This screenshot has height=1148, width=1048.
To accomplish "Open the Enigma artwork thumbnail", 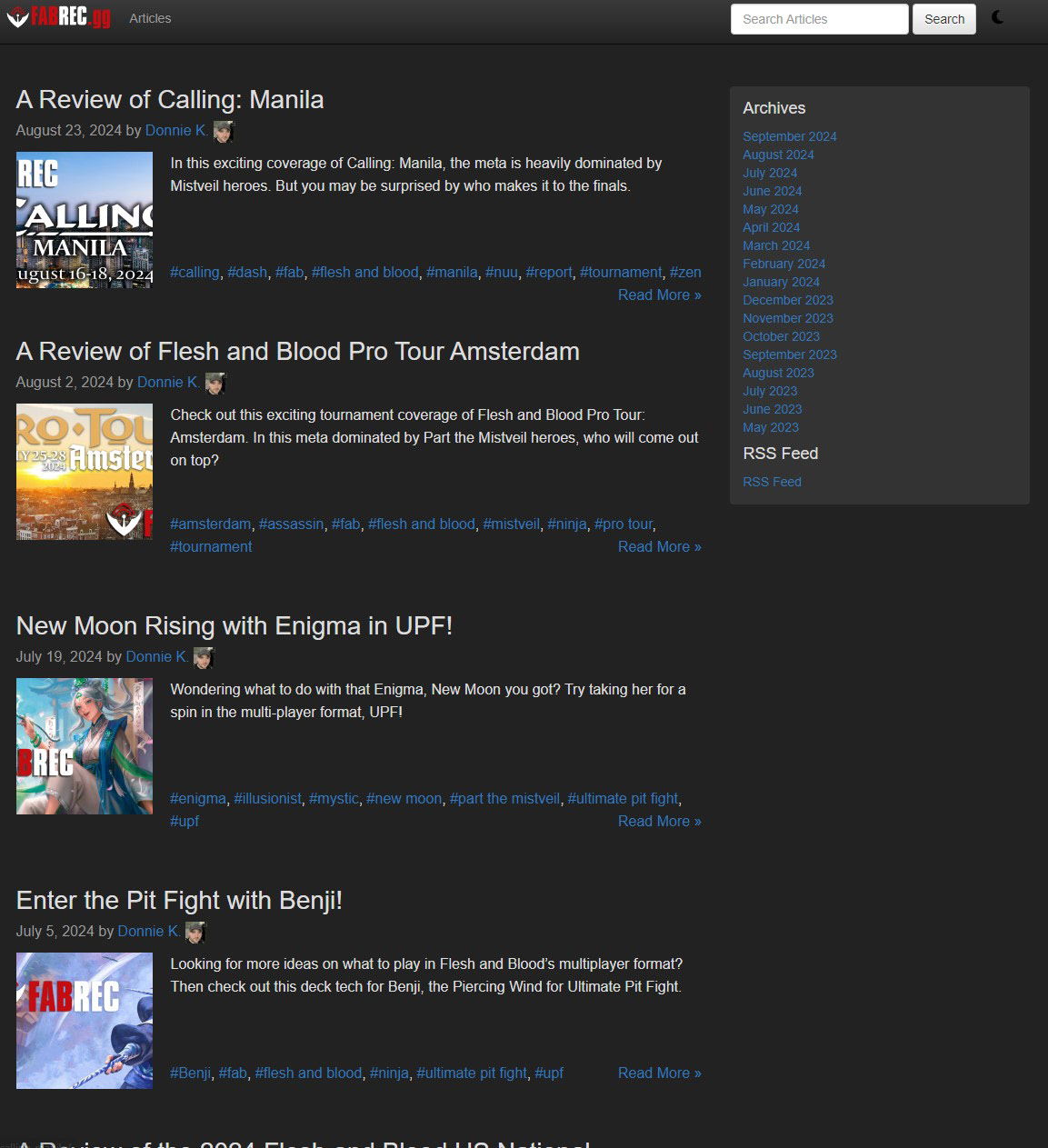I will tap(85, 746).
